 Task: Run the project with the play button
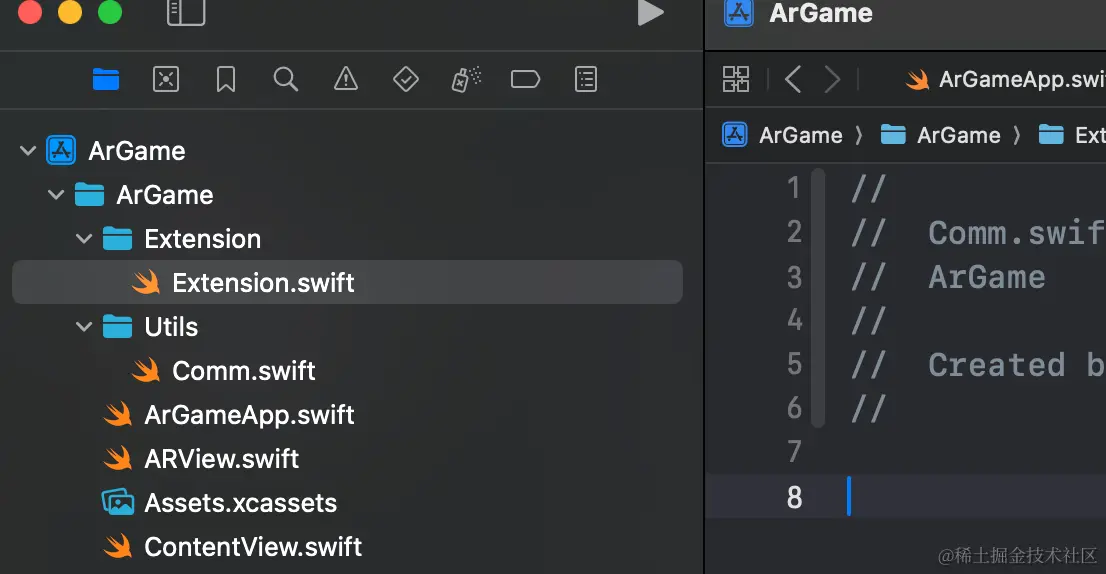(650, 13)
